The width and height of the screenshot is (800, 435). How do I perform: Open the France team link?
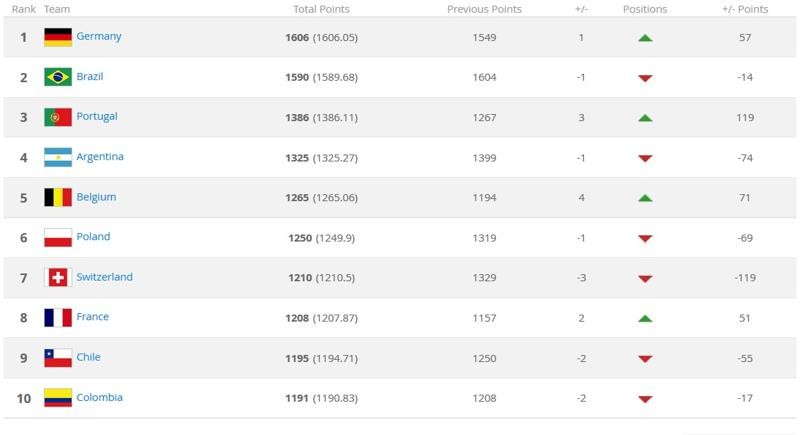[92, 317]
